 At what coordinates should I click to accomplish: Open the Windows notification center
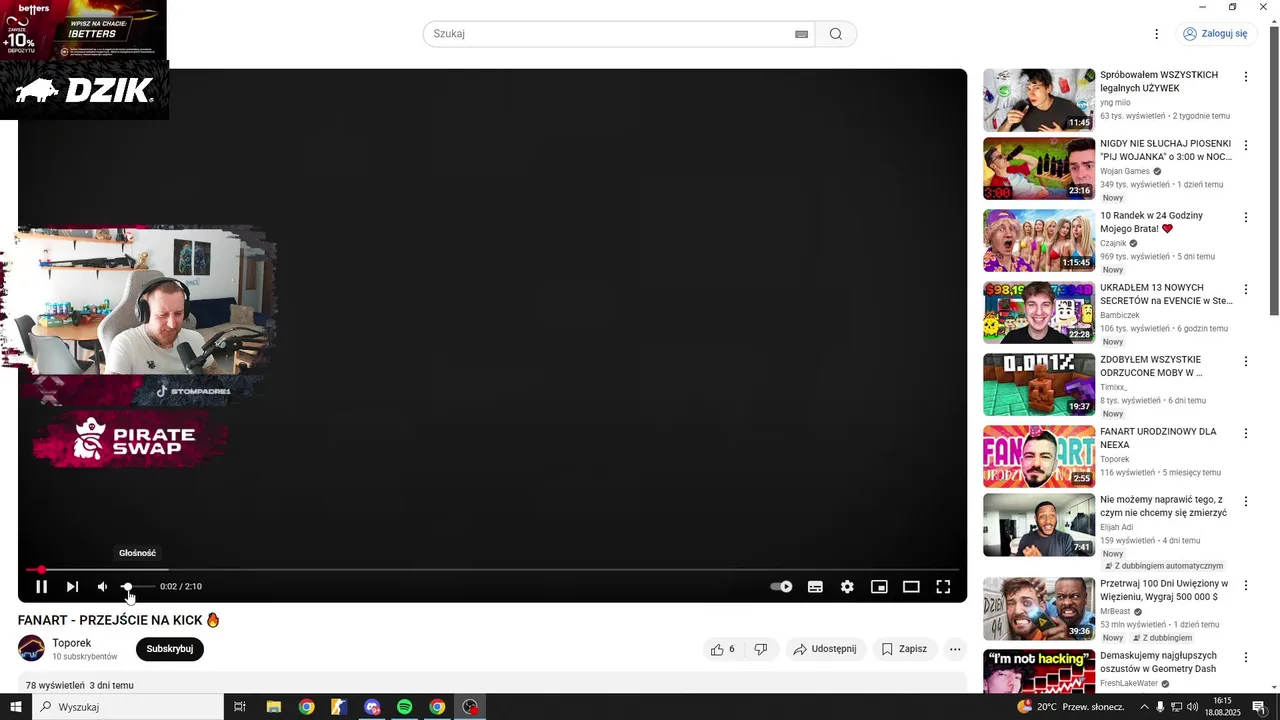tap(1259, 707)
